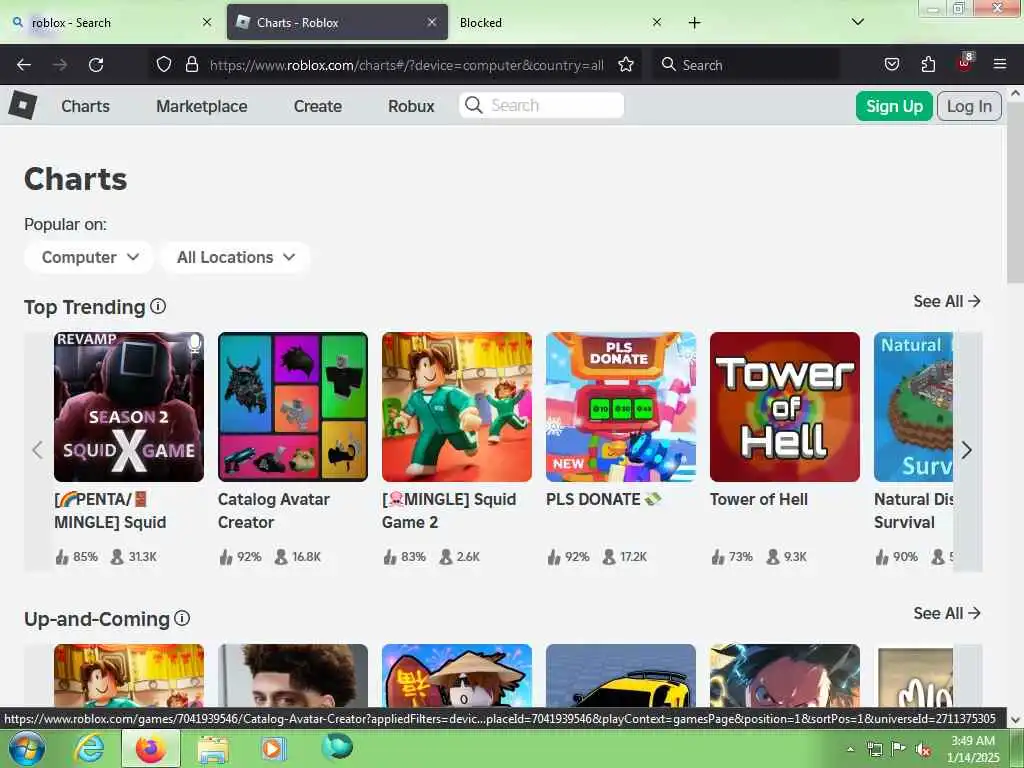Click the muted volume tray icon

click(923, 750)
